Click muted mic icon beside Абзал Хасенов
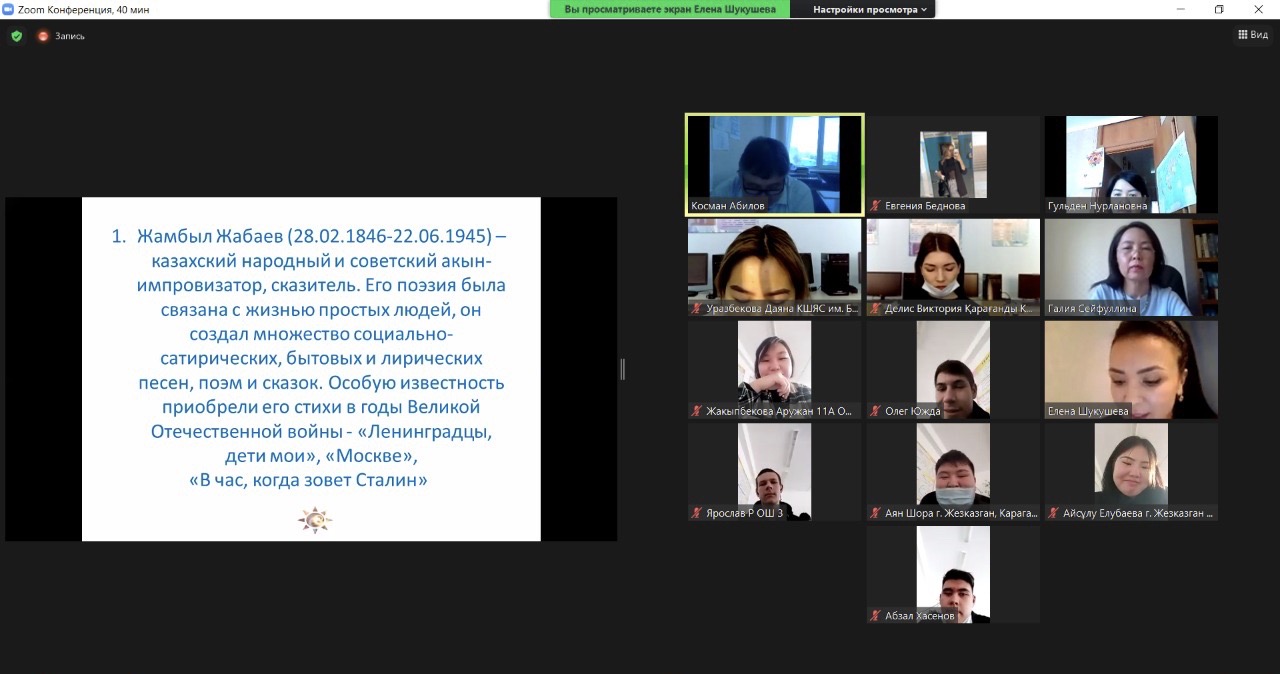 (x=876, y=616)
